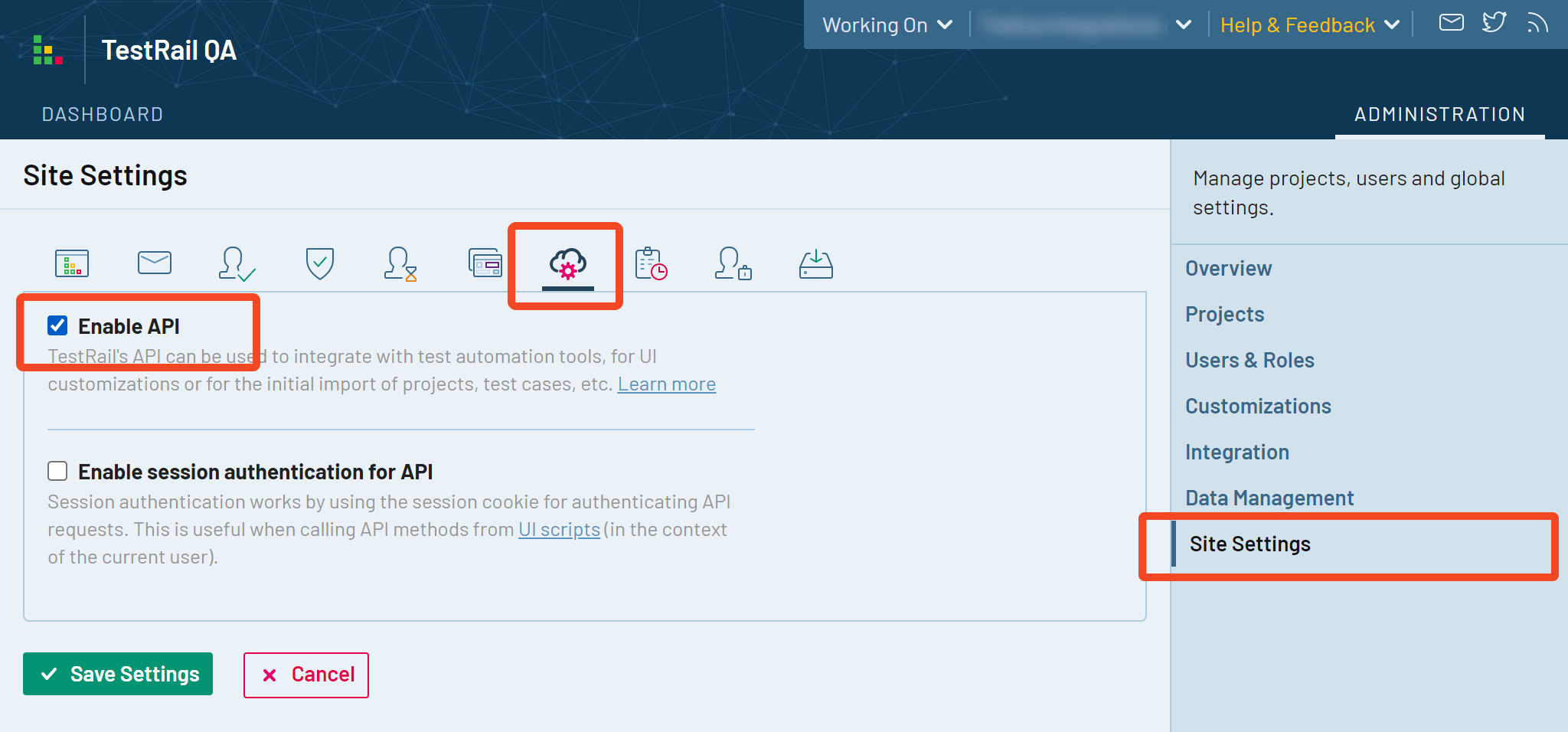Open the clipboard-clock auditing settings tab
1568x732 pixels.
click(651, 263)
